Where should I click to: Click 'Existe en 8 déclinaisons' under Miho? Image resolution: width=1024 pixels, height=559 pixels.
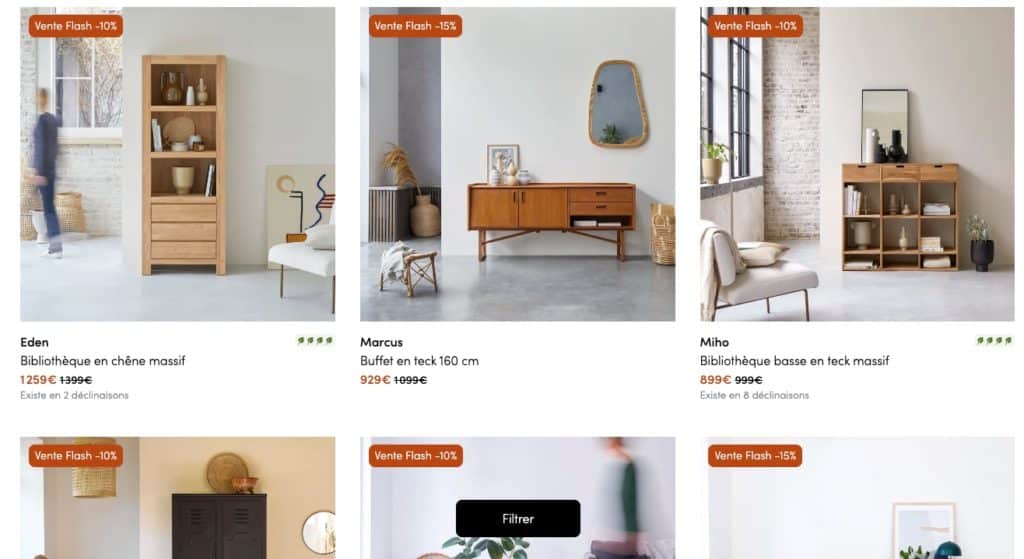point(754,395)
